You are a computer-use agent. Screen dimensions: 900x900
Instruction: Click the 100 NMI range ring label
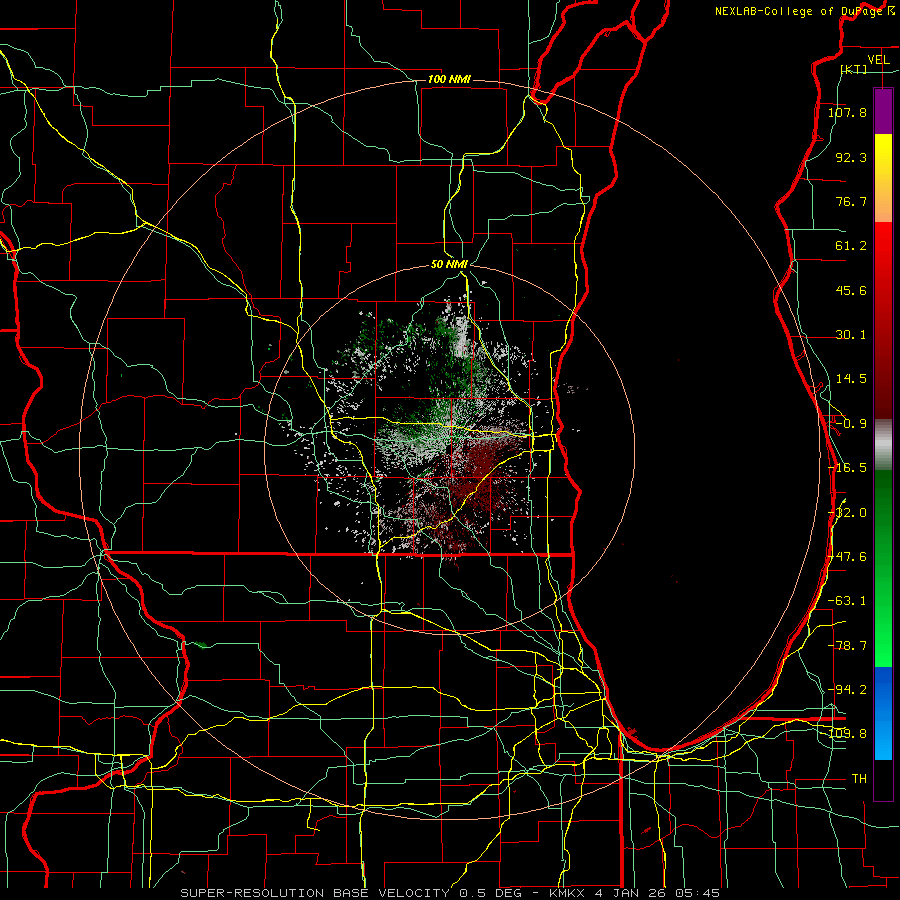(x=449, y=79)
